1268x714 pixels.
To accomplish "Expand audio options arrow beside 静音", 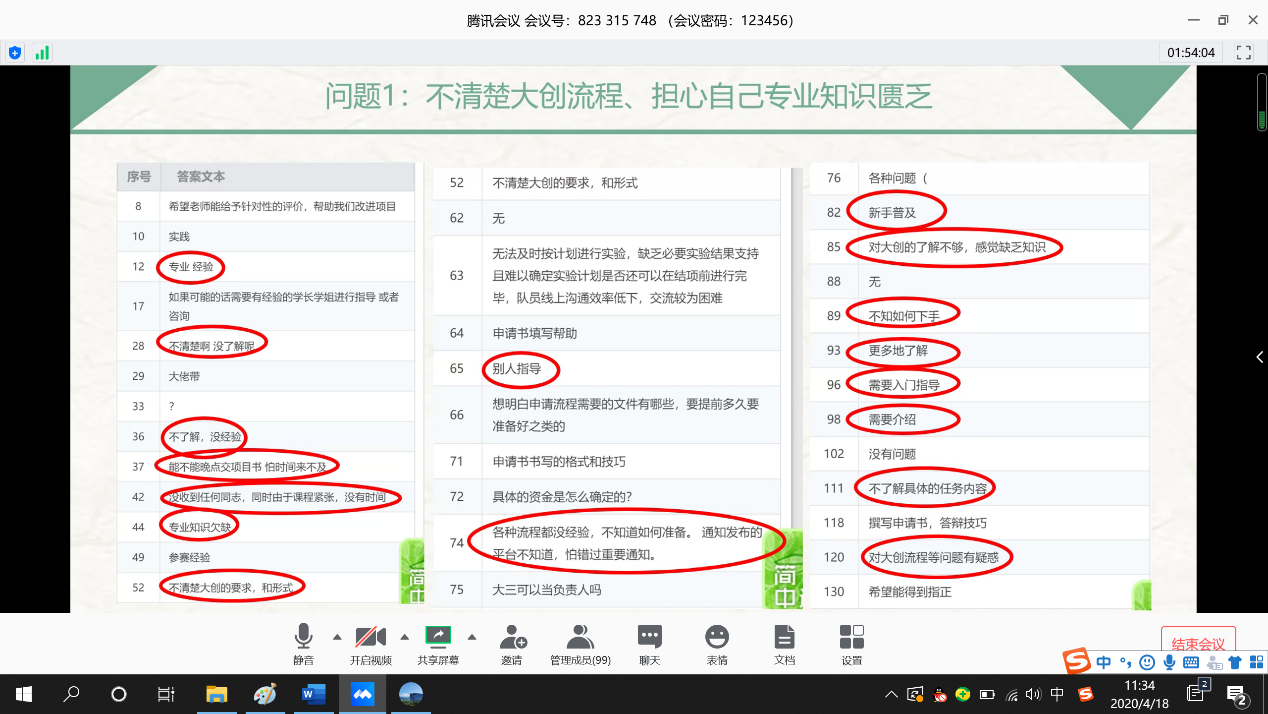I will click(337, 637).
